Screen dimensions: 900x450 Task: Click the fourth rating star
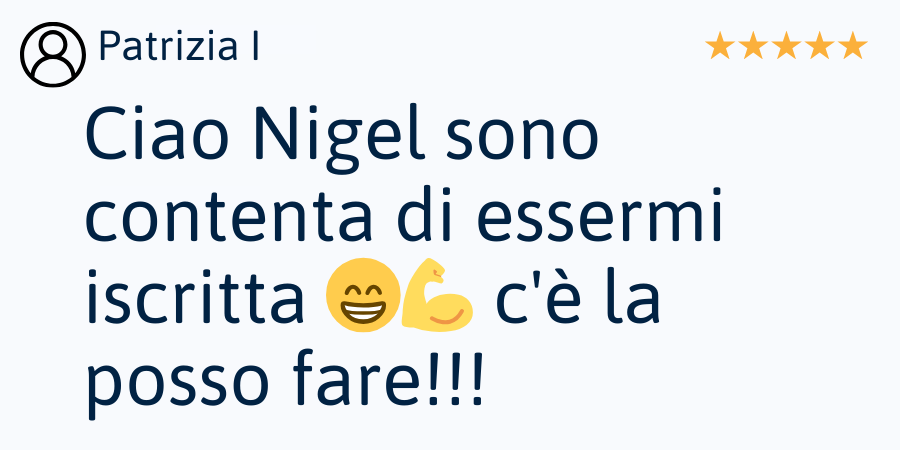tap(820, 46)
